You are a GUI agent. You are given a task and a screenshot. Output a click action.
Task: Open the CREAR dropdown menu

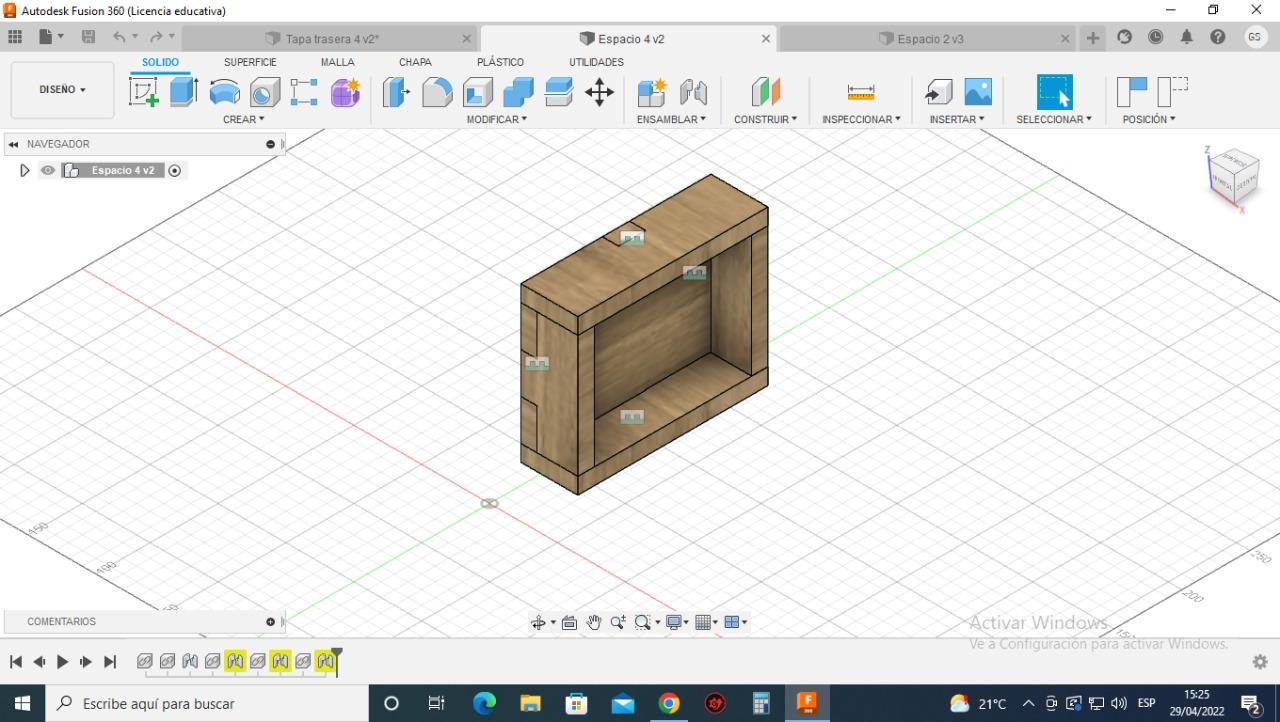[243, 119]
